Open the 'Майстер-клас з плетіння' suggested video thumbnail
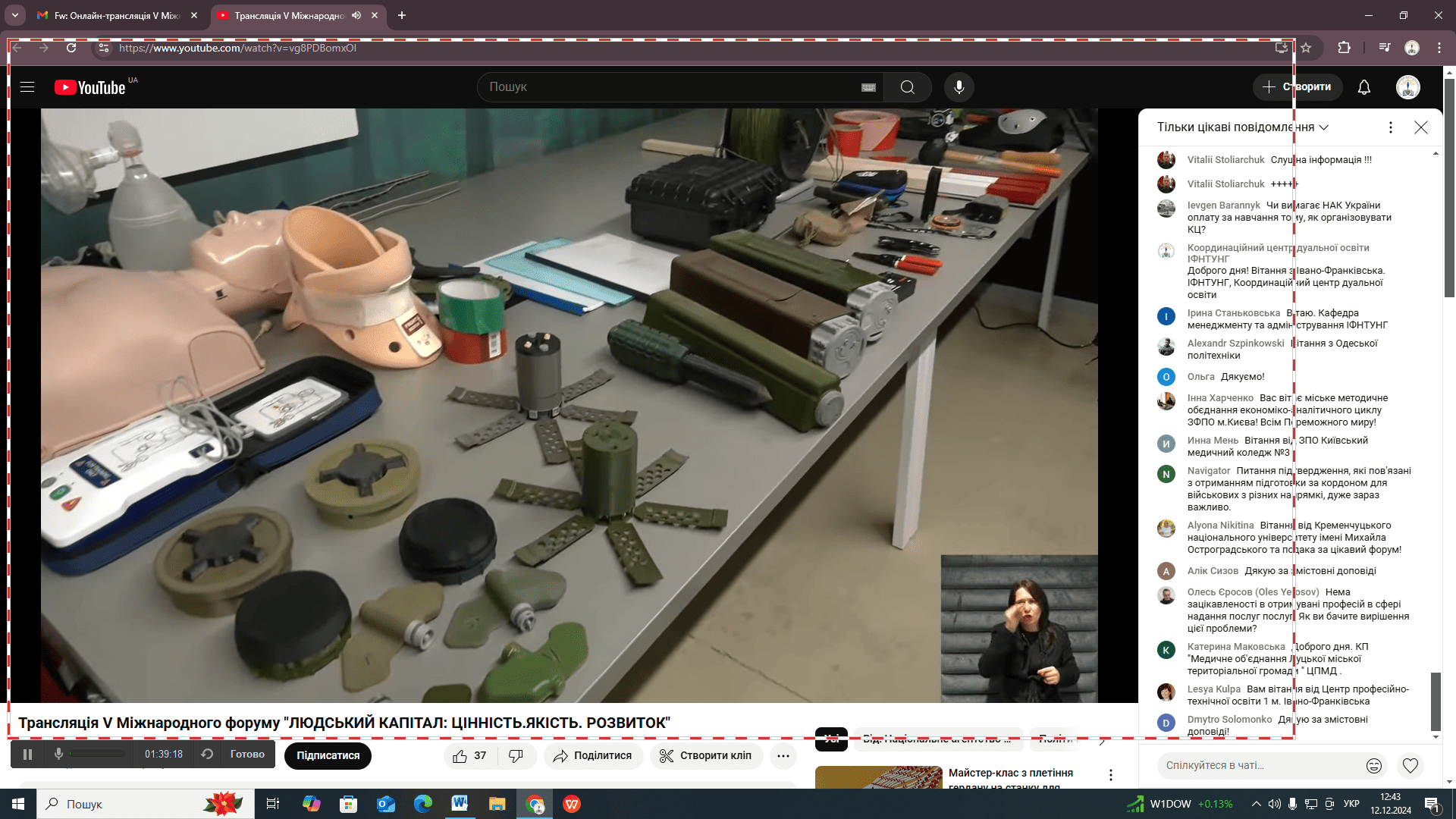Screen dimensions: 1456x819 (x=878, y=777)
